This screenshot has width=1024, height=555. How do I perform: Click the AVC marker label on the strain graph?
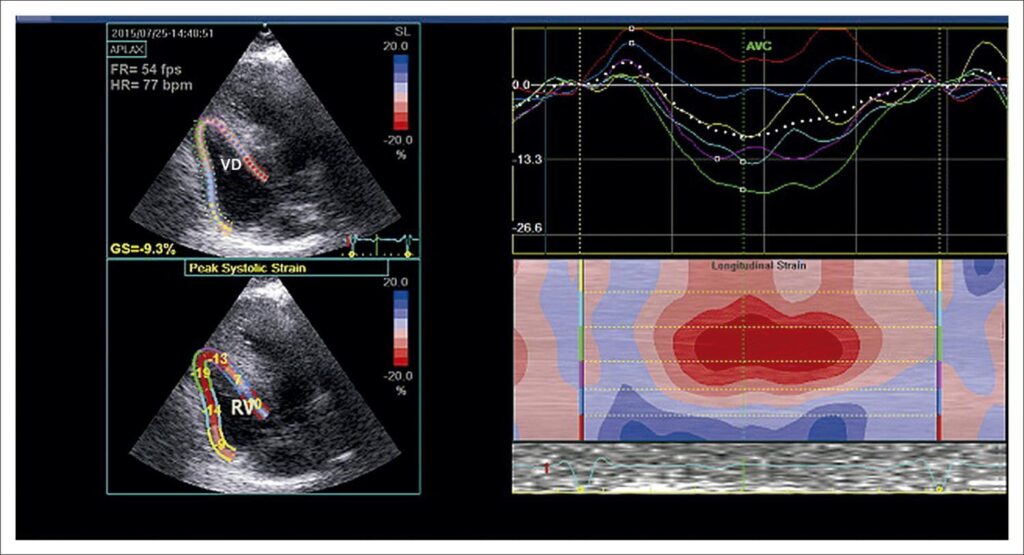coord(759,46)
